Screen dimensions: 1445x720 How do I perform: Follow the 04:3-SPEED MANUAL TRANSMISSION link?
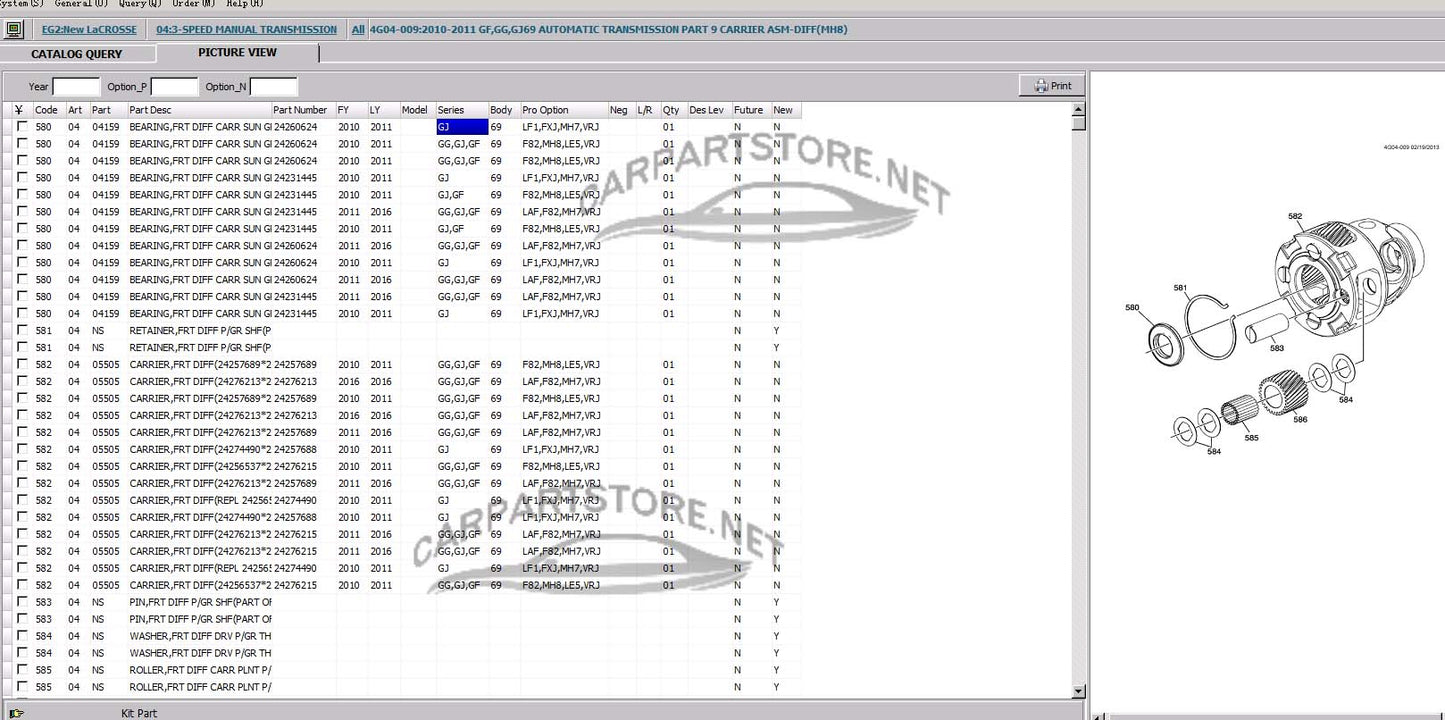[246, 30]
